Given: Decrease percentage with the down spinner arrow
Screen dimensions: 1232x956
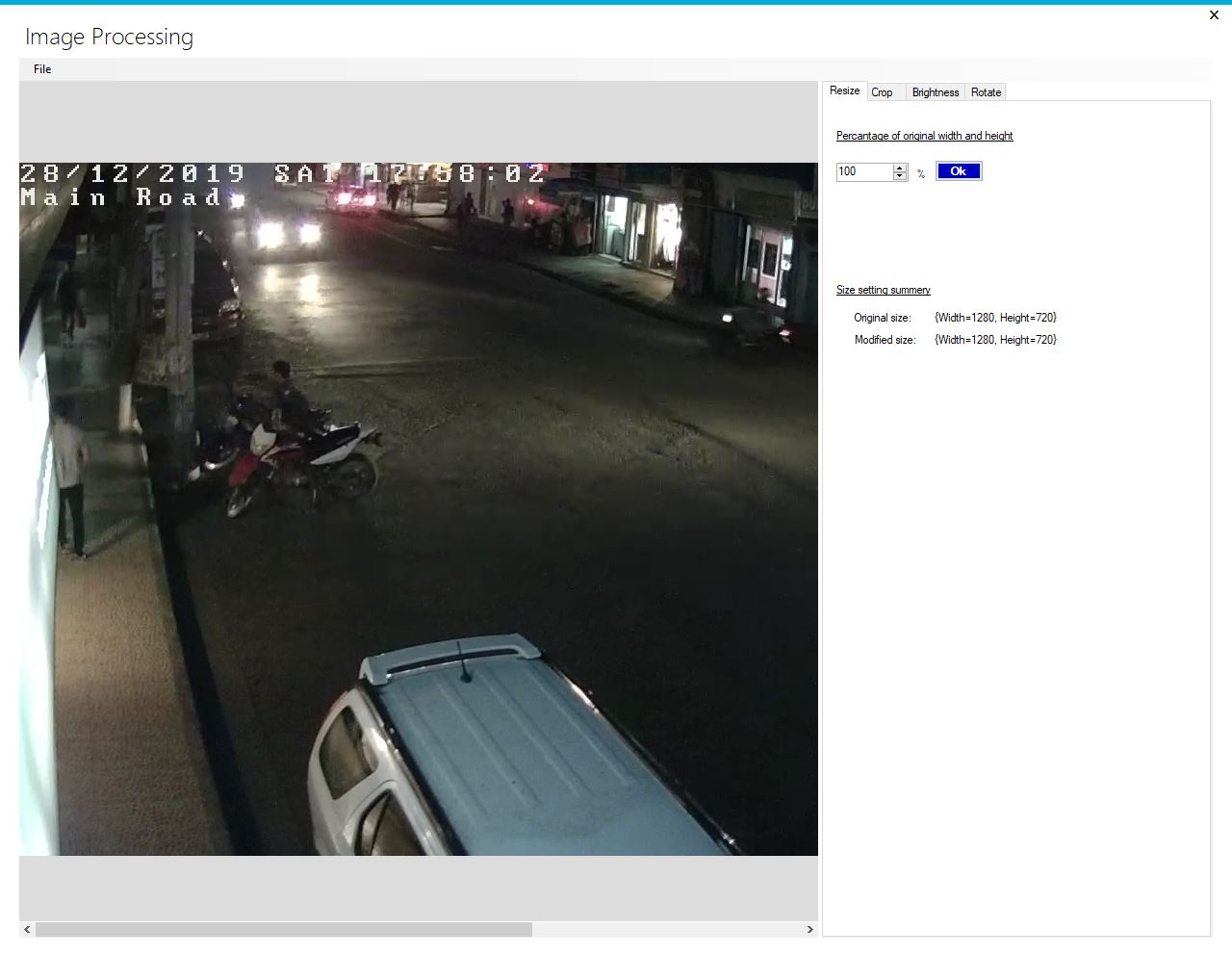Looking at the screenshot, I should coord(900,176).
